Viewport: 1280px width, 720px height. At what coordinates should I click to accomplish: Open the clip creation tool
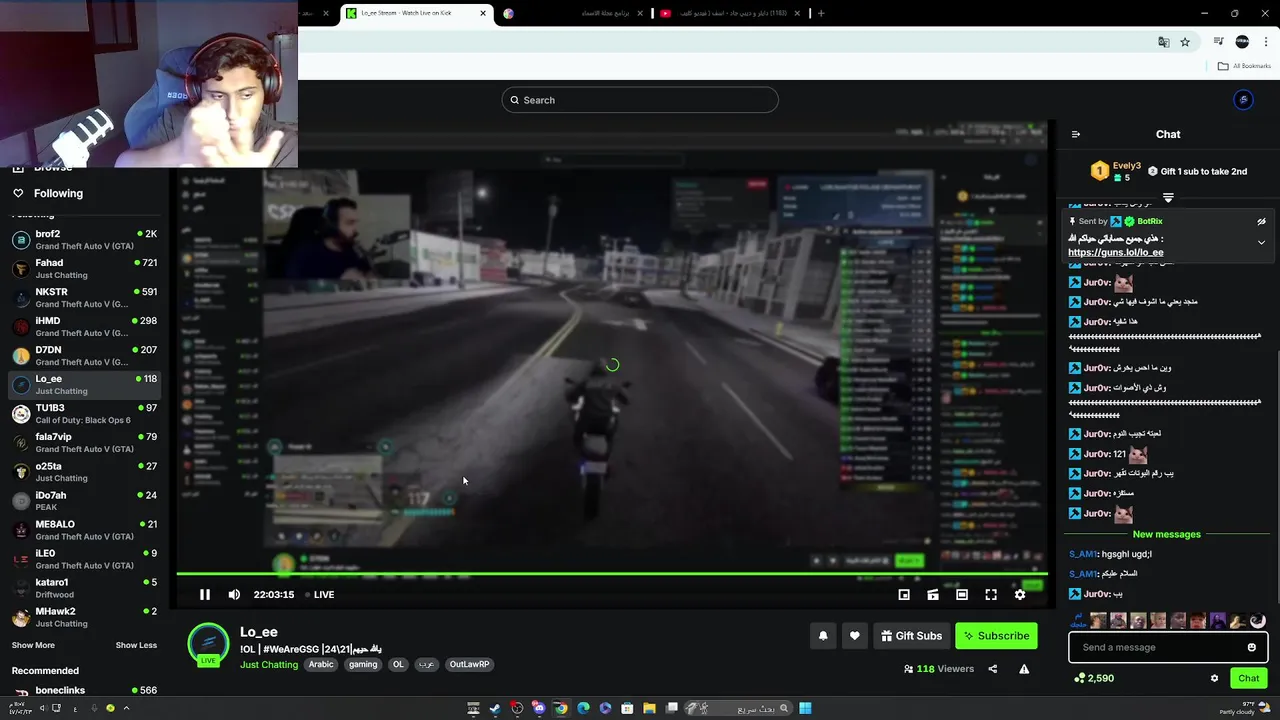click(933, 594)
